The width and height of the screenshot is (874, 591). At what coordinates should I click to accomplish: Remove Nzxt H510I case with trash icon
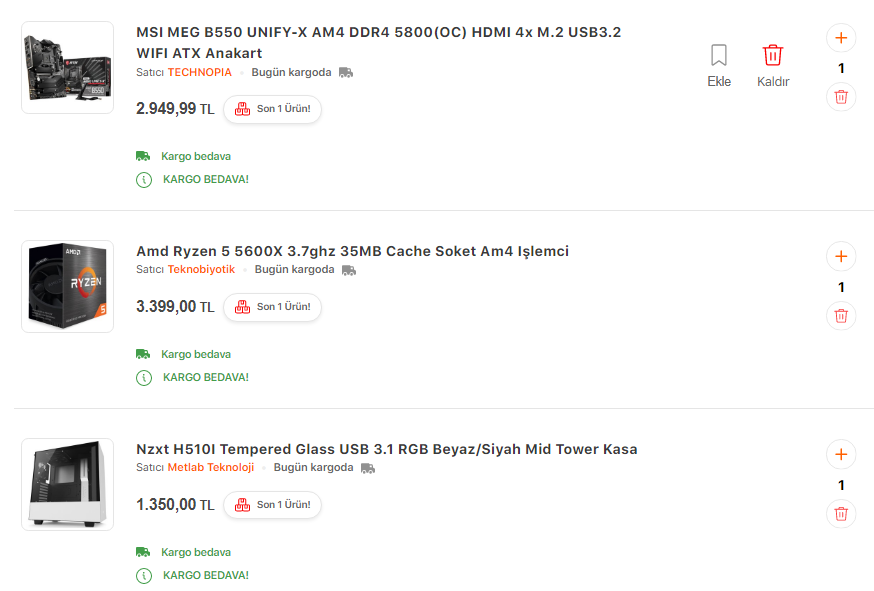click(841, 513)
